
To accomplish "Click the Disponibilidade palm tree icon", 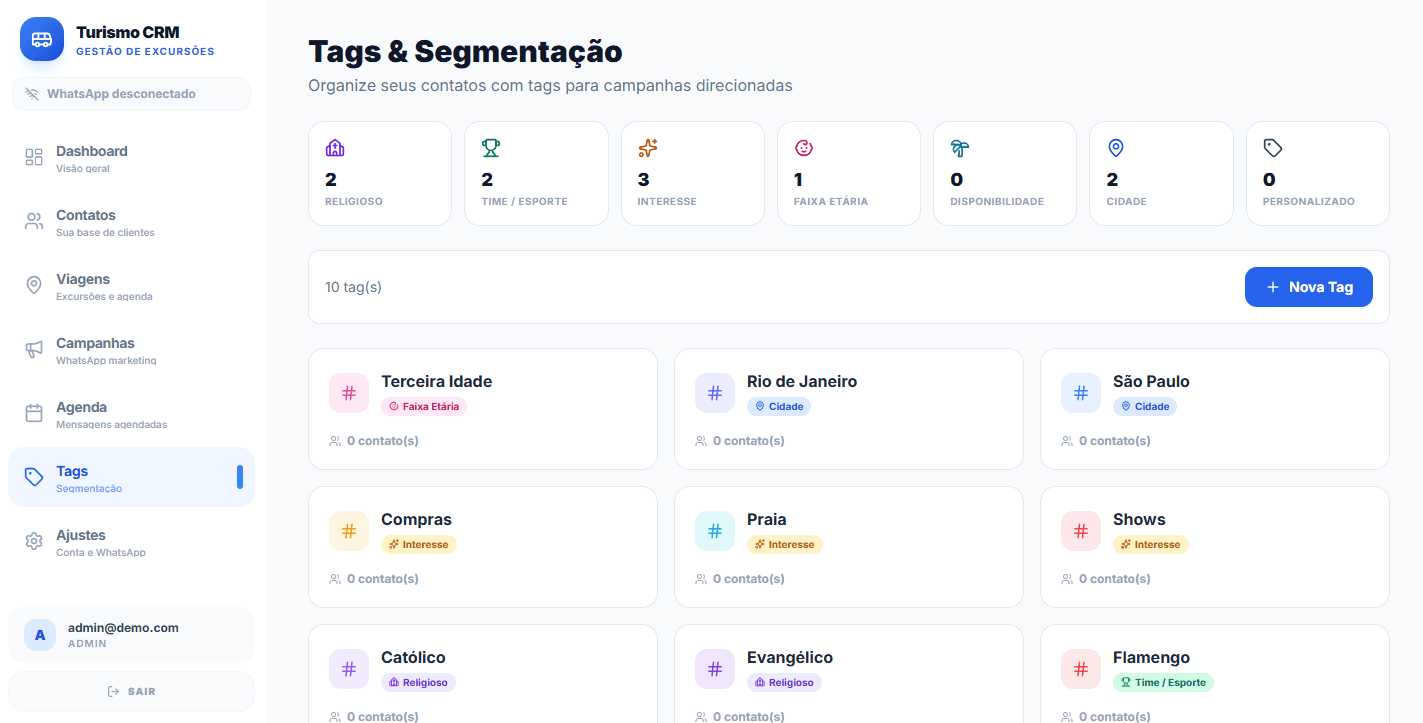I will pos(958,147).
